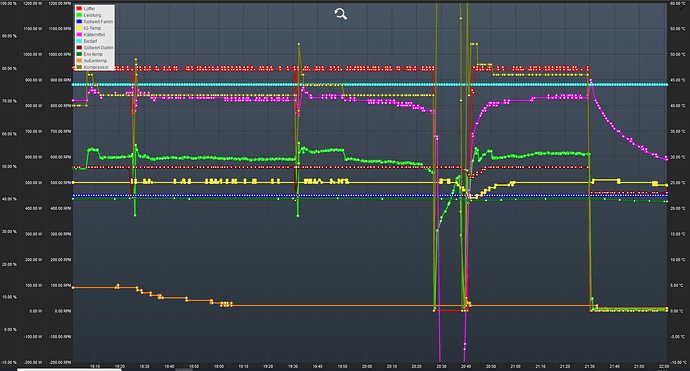Screen dimensions: 690x371
Task: Click the -200.00 W axis label
Action: click(33, 362)
